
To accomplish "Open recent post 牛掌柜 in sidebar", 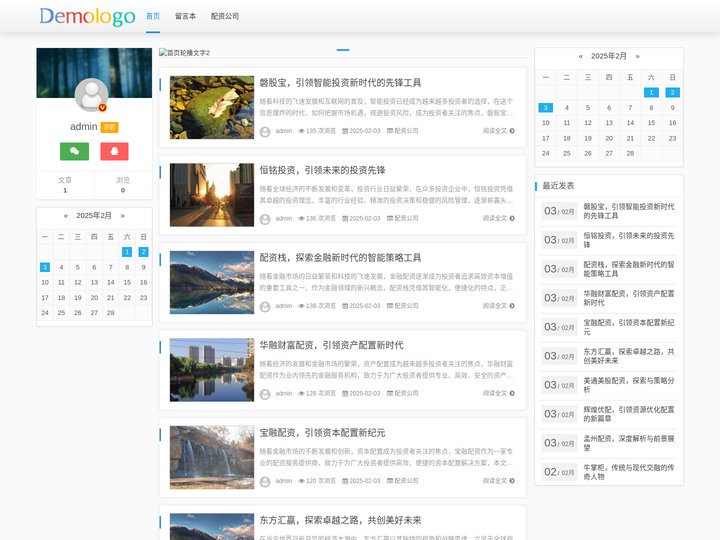I will (x=629, y=472).
